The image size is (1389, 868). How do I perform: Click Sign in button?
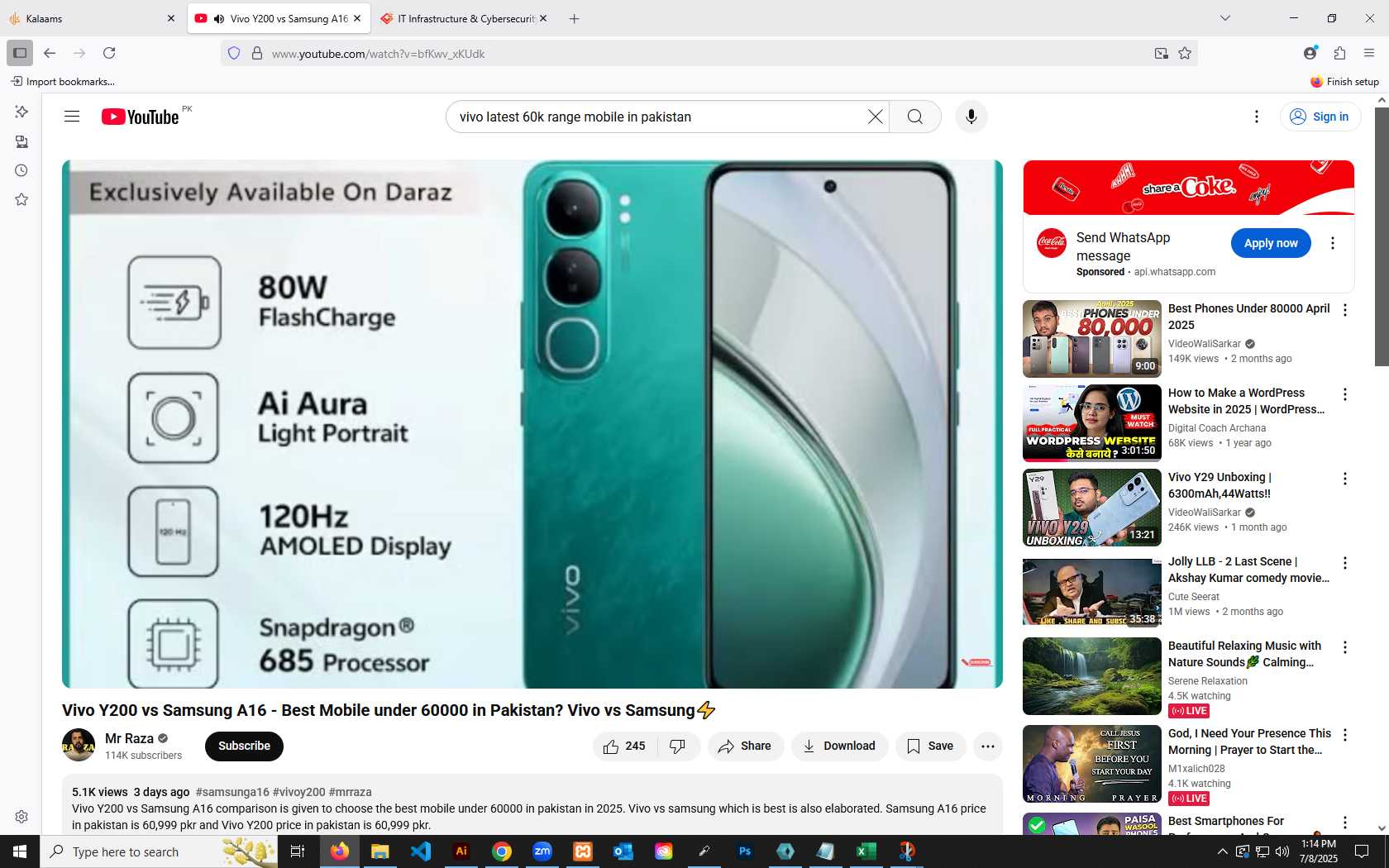[x=1320, y=117]
